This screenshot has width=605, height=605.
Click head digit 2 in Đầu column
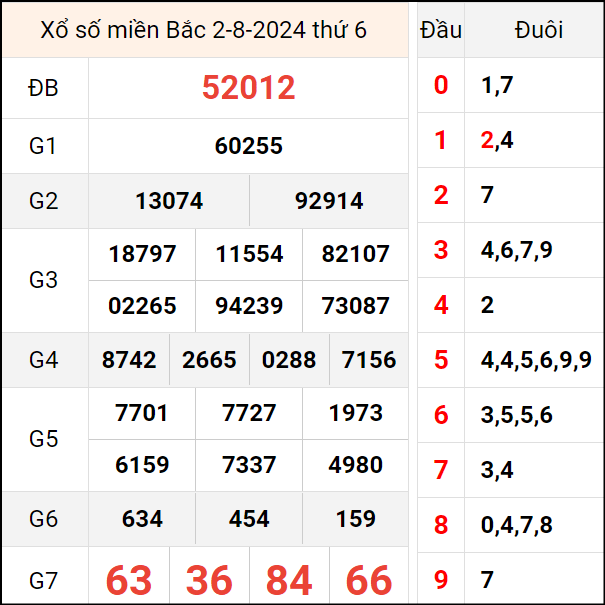(441, 195)
